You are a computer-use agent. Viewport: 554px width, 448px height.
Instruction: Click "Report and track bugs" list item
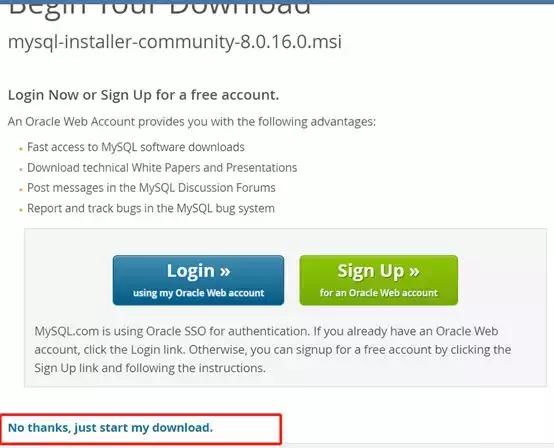pyautogui.click(x=151, y=208)
